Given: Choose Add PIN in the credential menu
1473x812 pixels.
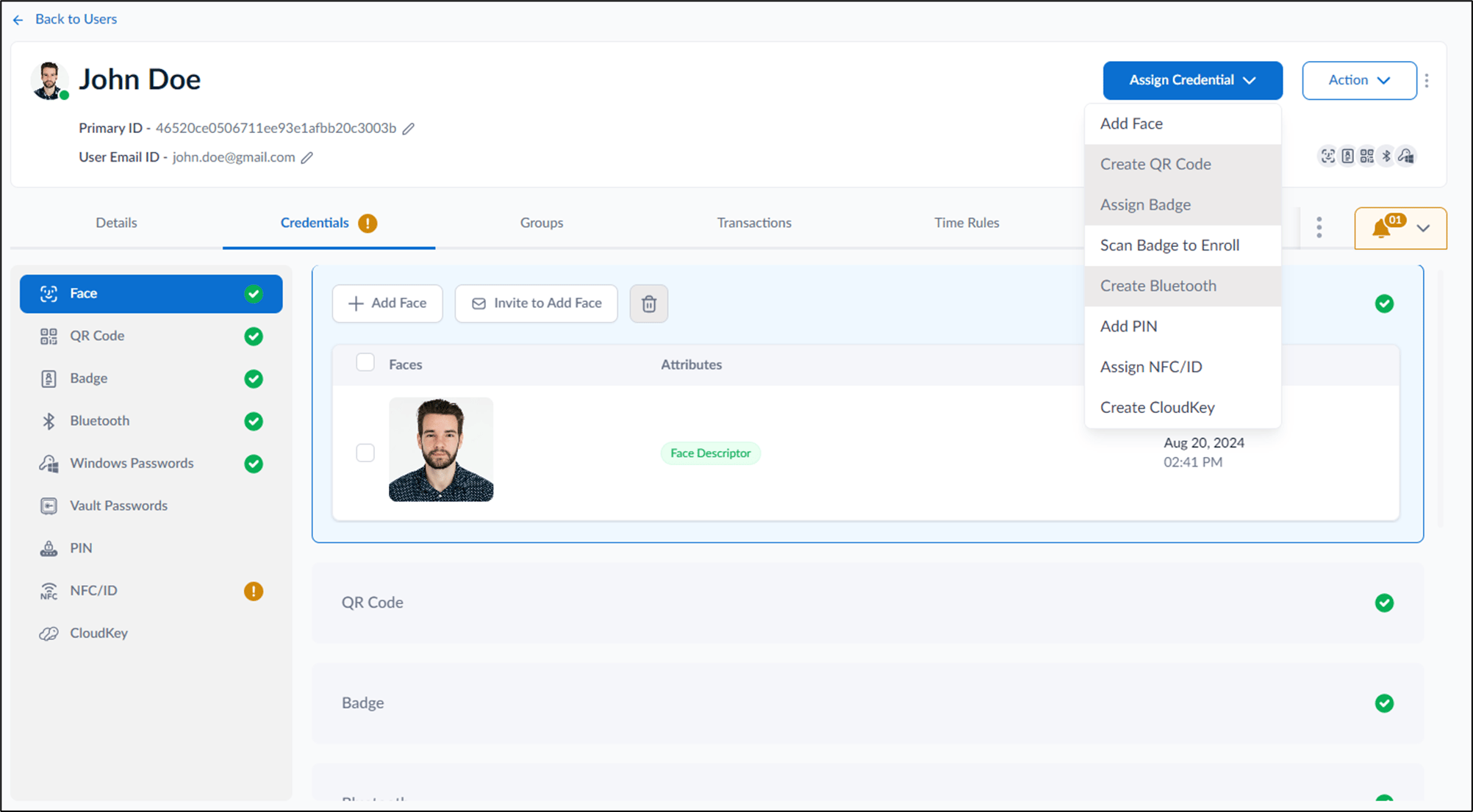Looking at the screenshot, I should (1183, 326).
